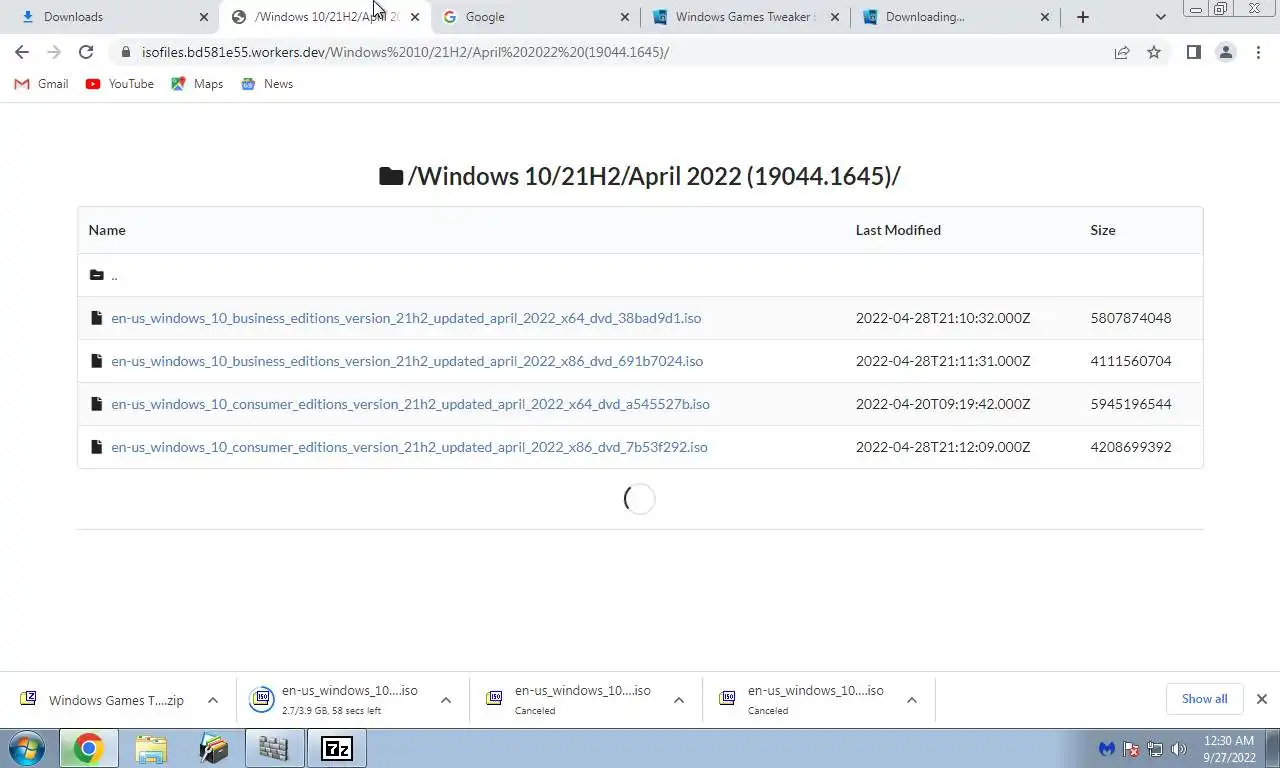The height and width of the screenshot is (768, 1280).
Task: Open the YouTube bookmark
Action: pos(120,84)
